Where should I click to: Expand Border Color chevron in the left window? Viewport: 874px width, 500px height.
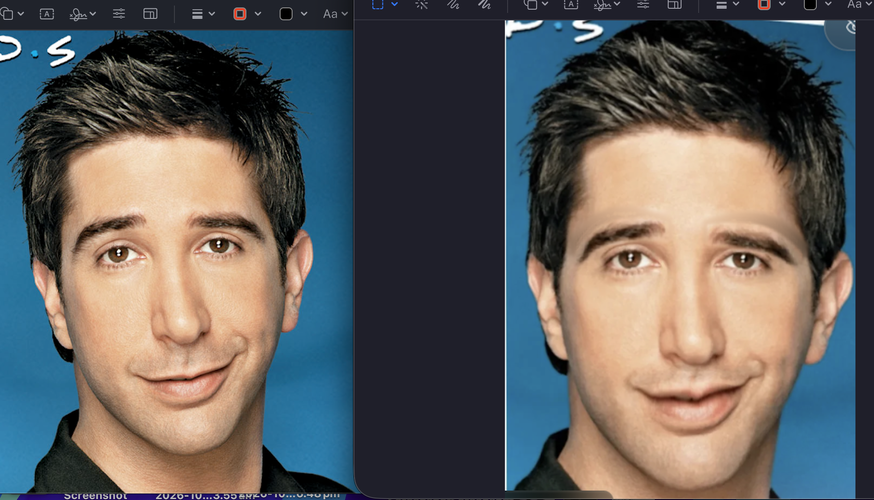click(258, 14)
